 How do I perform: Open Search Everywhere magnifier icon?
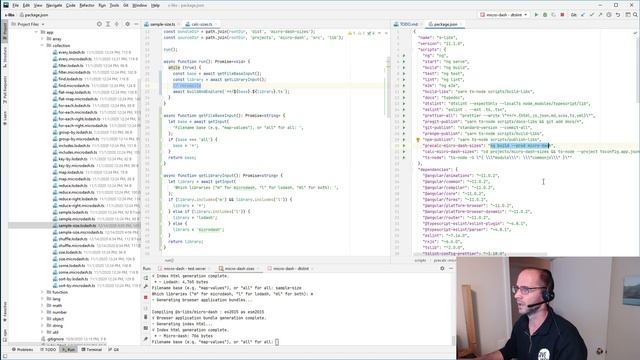635,15
